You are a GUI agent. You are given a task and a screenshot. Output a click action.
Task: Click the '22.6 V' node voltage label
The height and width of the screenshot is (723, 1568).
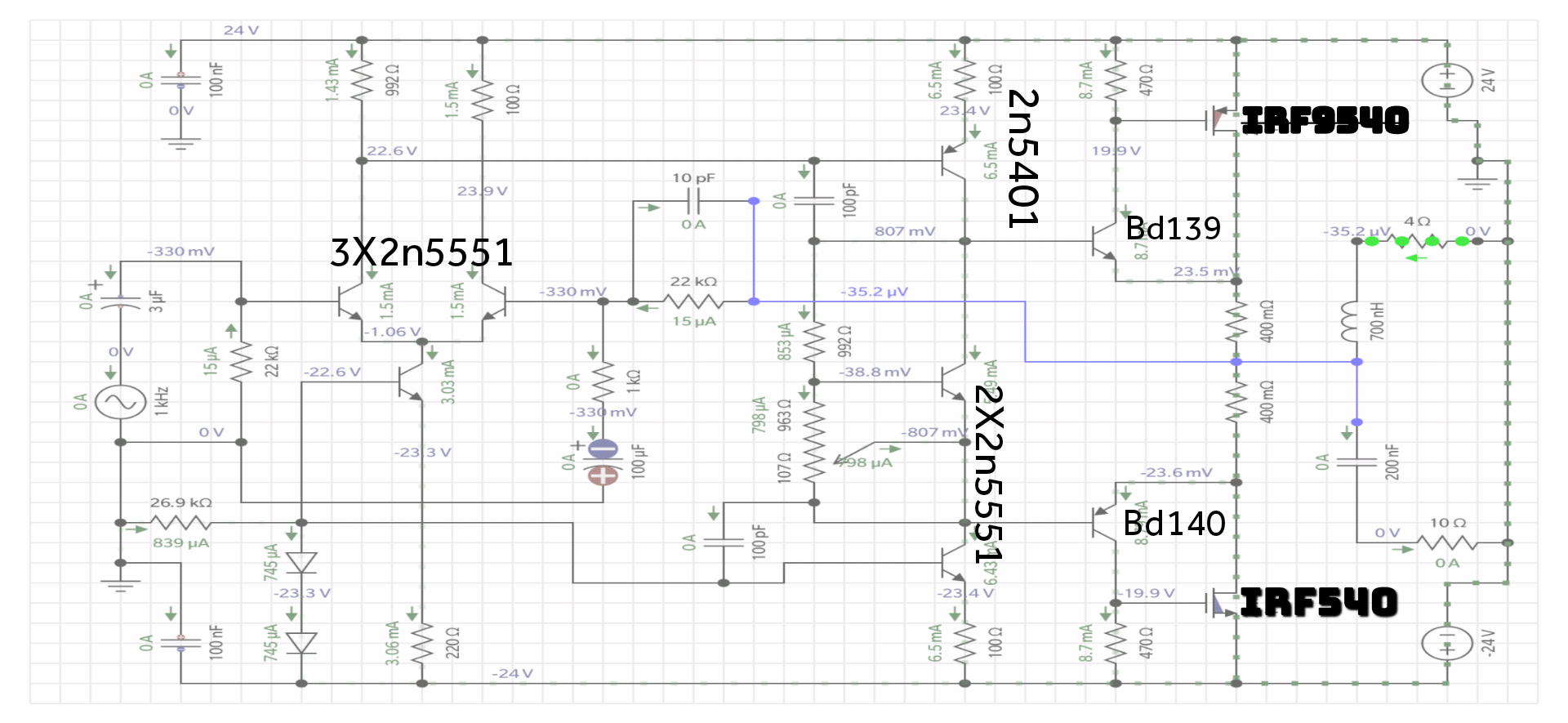coord(392,151)
